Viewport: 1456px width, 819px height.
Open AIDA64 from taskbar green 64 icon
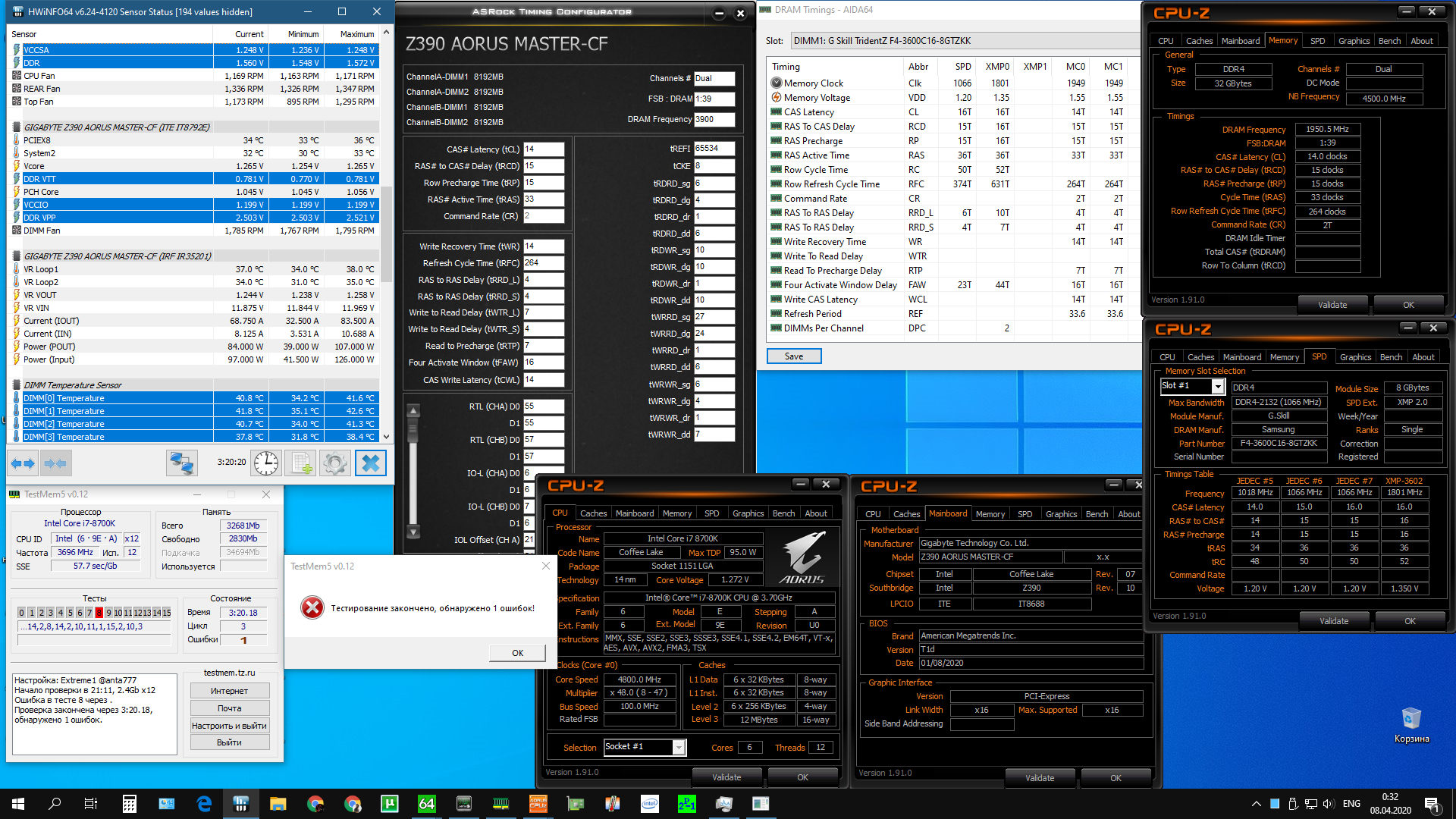427,804
